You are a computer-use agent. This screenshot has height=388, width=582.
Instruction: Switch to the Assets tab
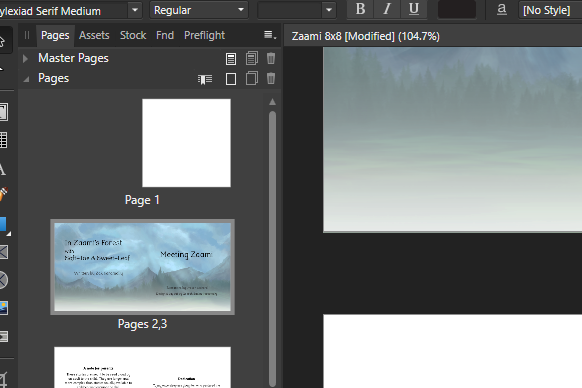point(94,35)
